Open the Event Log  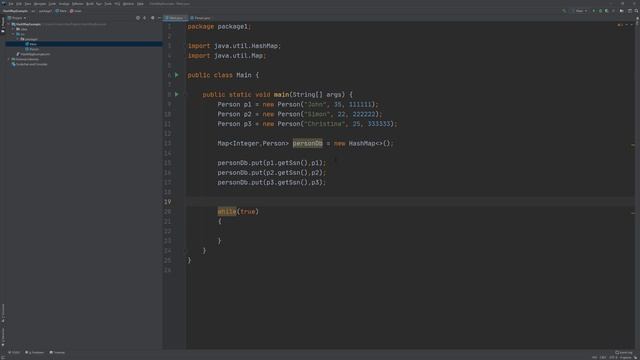624,352
